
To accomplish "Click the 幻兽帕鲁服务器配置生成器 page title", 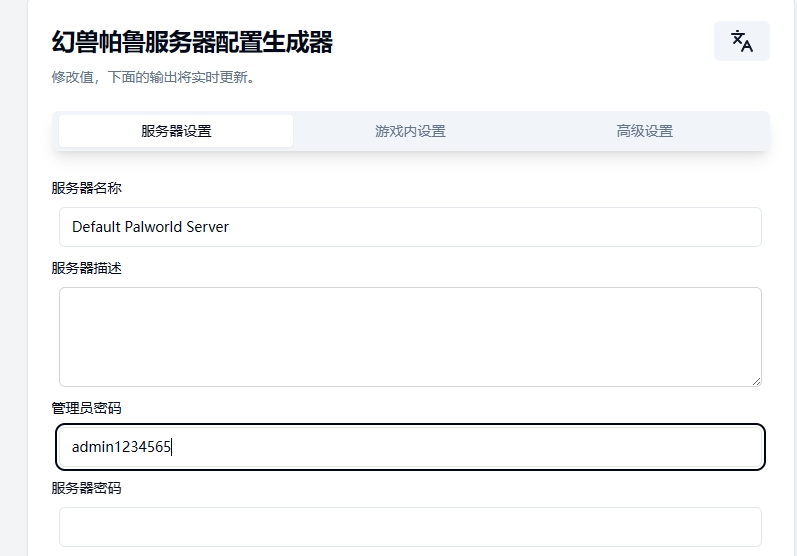I will [x=192, y=42].
